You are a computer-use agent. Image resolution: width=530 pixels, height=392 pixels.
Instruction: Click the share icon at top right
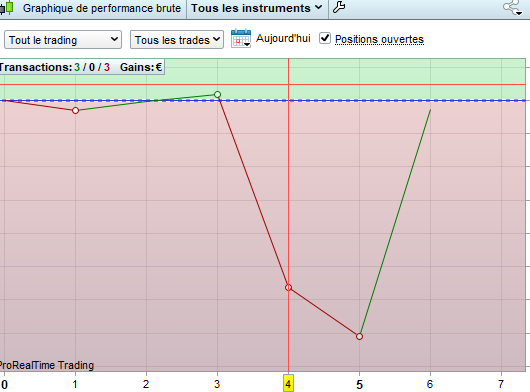(x=512, y=8)
